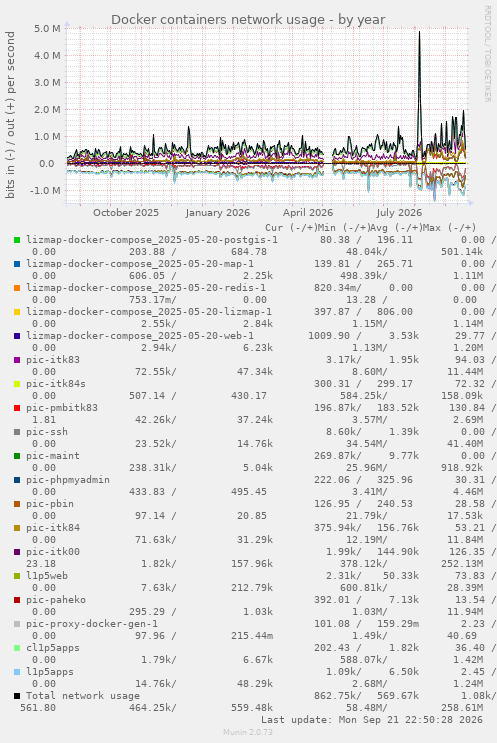Click the lizmap-docker-compose_2025-05-20-redis-1 label
The width and height of the screenshot is (497, 743).
tap(146, 288)
